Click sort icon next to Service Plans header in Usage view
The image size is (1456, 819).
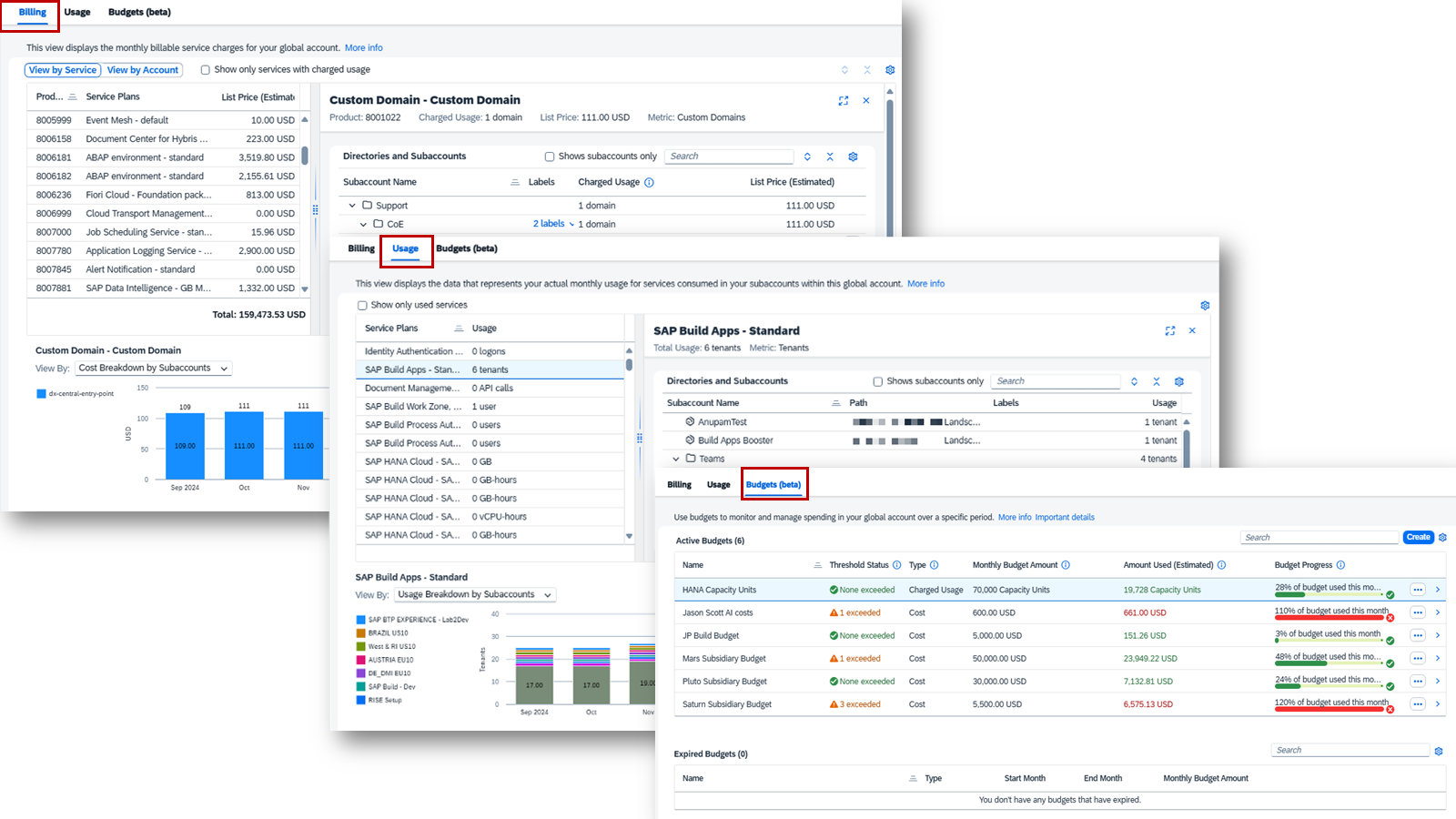(x=459, y=329)
